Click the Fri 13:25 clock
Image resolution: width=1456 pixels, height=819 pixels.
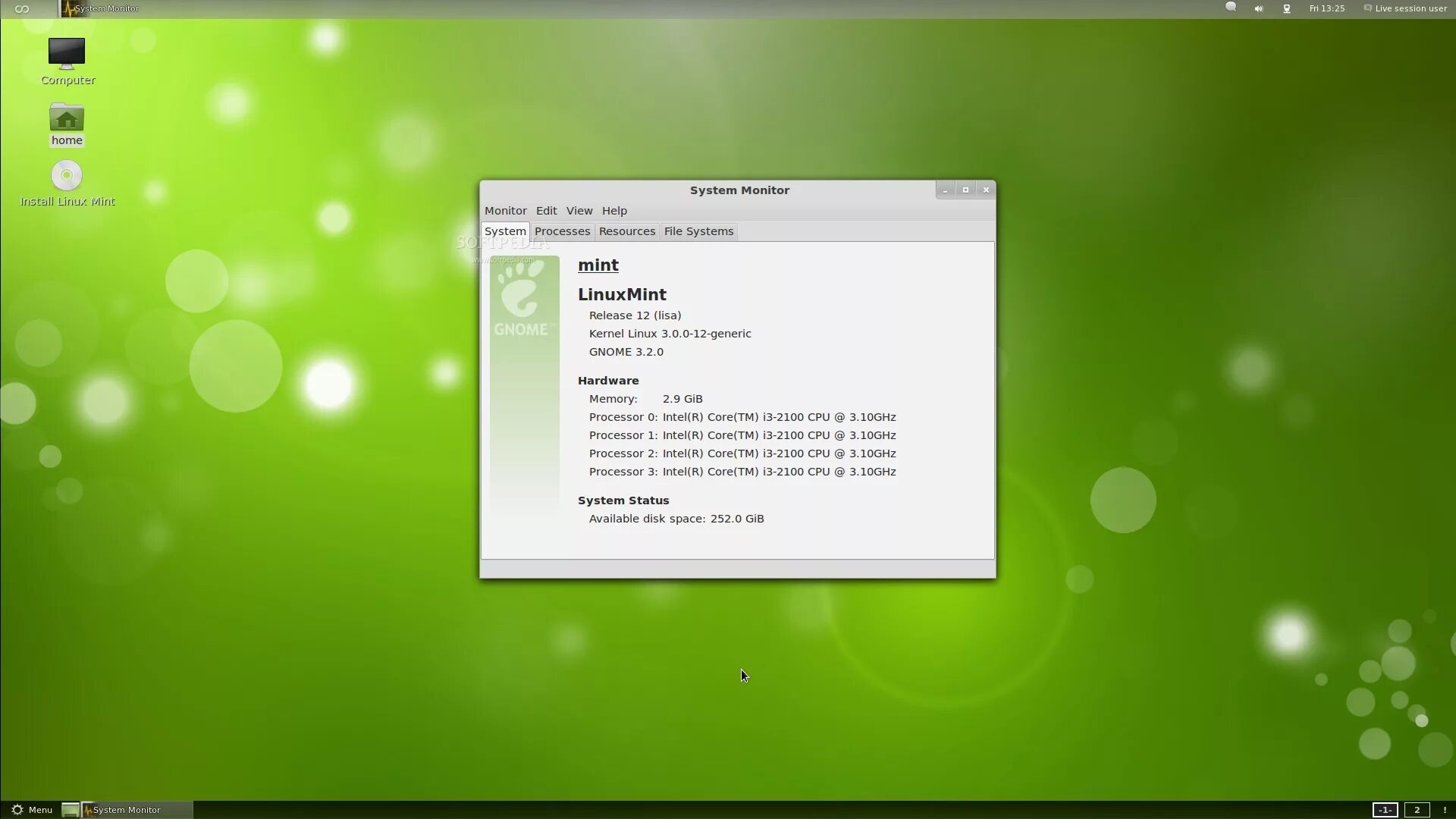tap(1326, 8)
